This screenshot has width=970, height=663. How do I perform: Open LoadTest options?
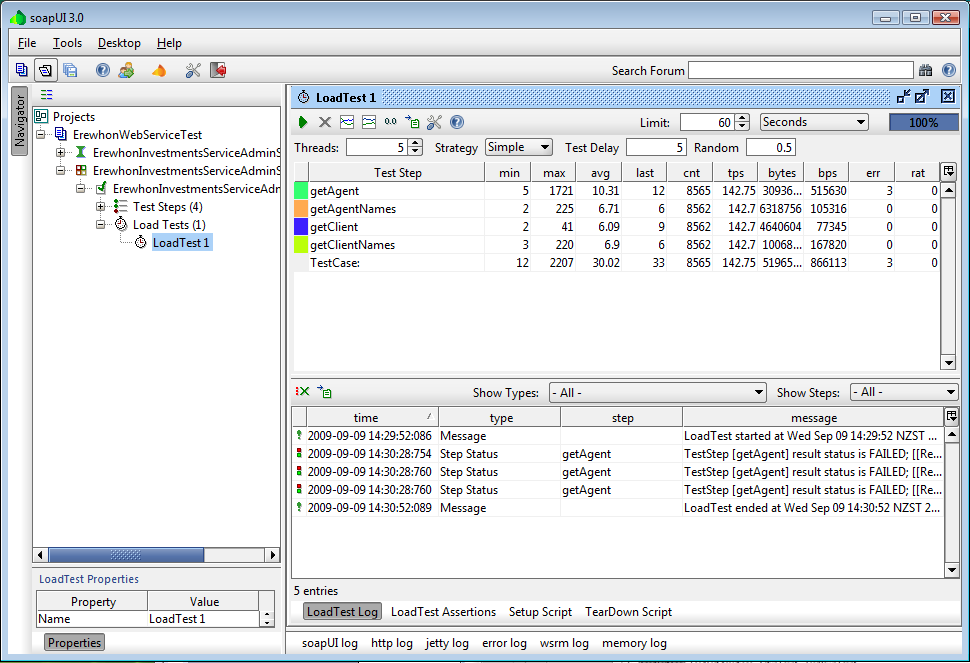tap(434, 122)
